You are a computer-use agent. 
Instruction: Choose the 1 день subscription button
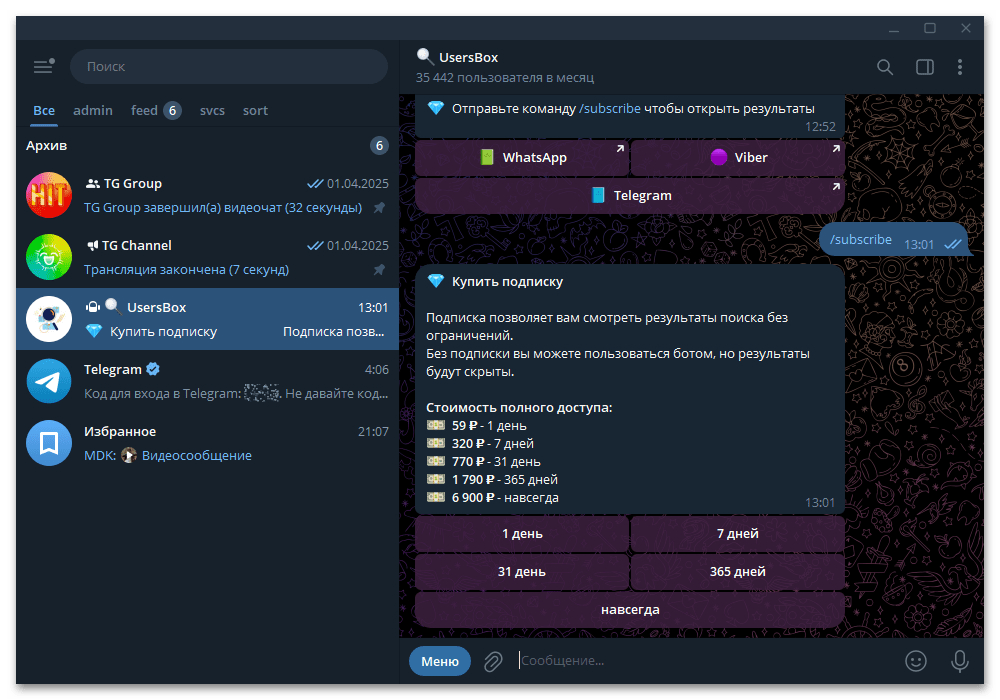[522, 534]
